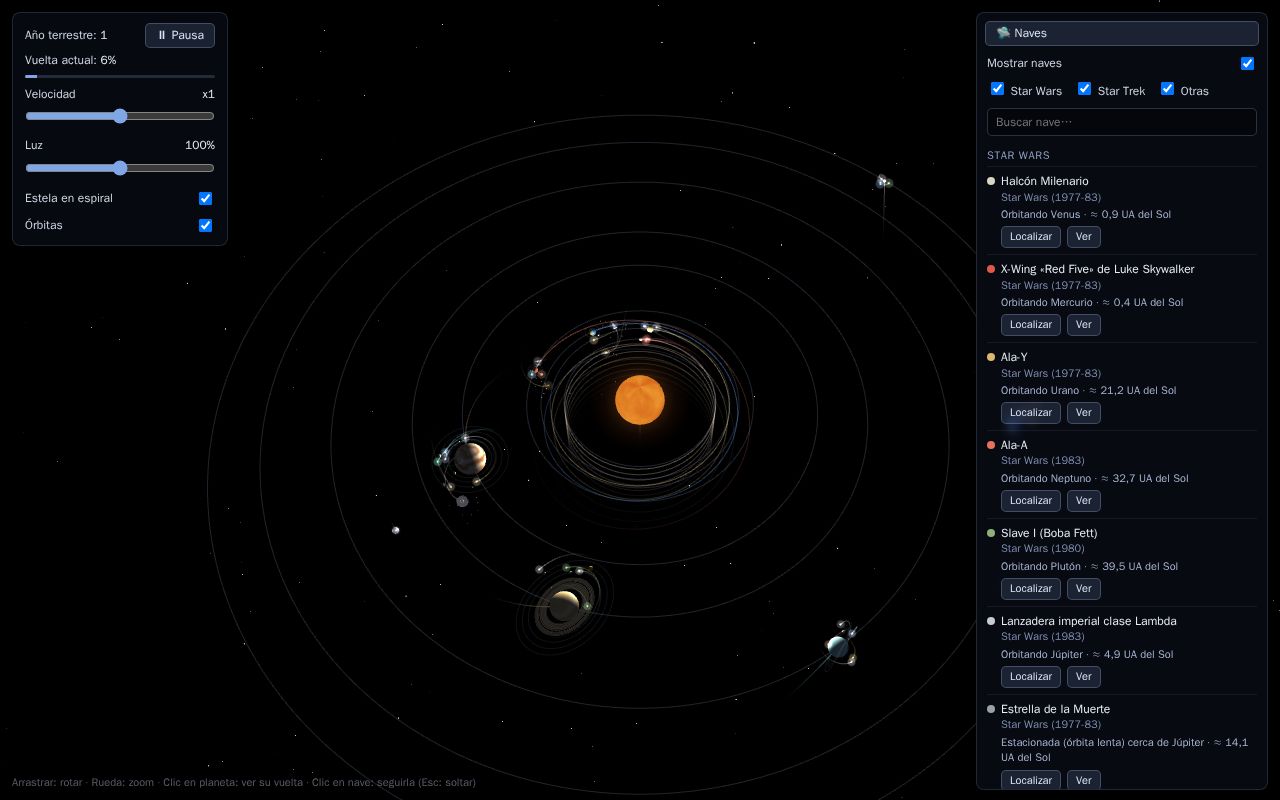The image size is (1280, 800).
Task: Click Ver for Slave I (Boba Fett)
Action: 1084,589
